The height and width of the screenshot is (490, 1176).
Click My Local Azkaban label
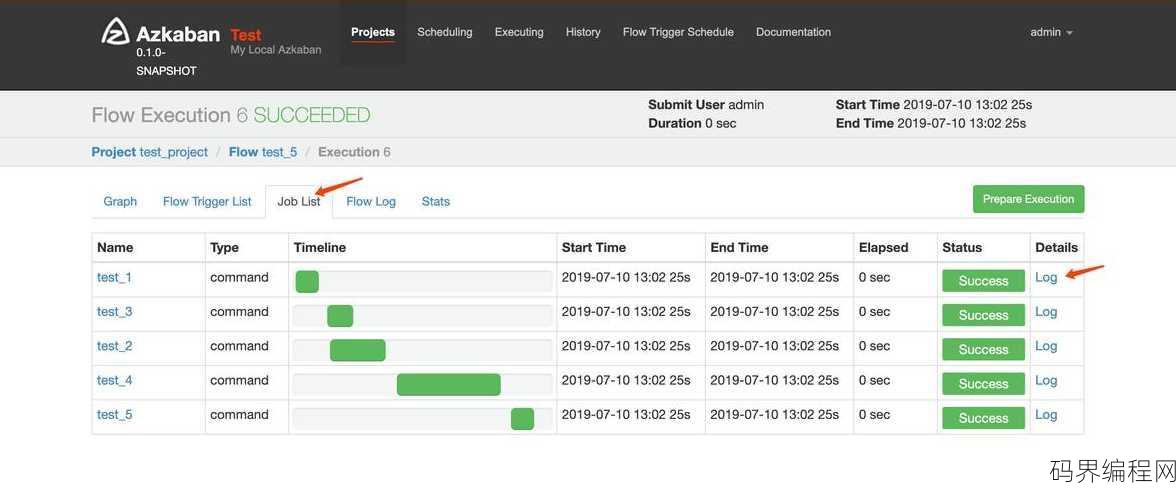pyautogui.click(x=276, y=50)
